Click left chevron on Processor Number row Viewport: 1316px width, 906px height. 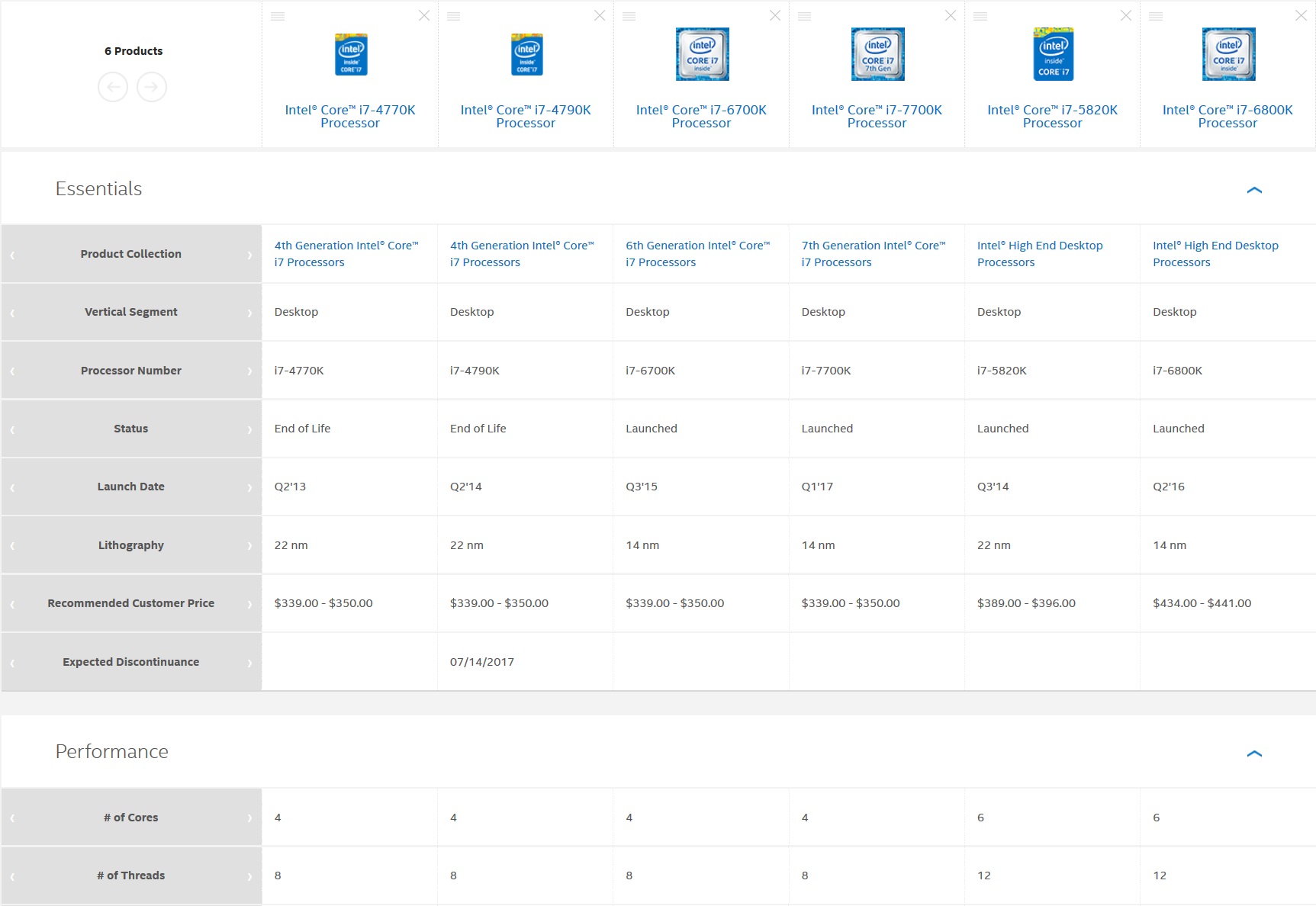[12, 371]
